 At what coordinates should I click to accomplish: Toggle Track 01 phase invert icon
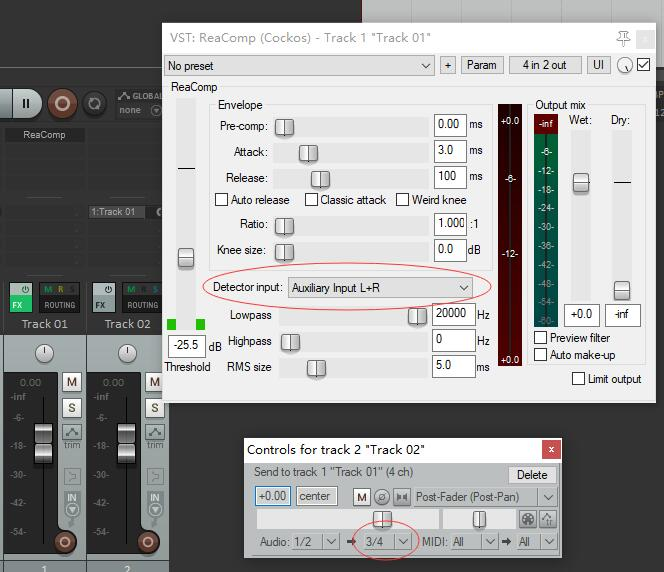(72, 476)
